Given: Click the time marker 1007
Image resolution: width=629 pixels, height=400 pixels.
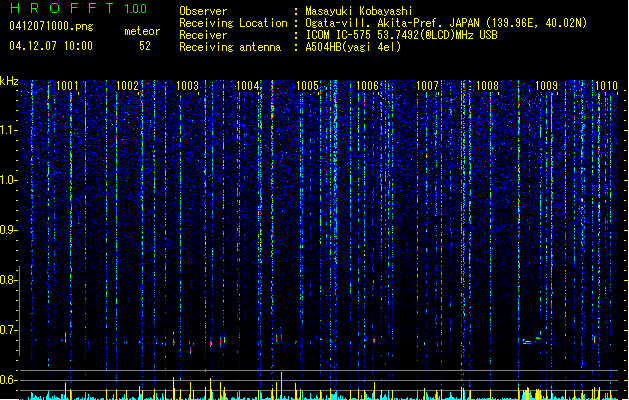Looking at the screenshot, I should (427, 86).
